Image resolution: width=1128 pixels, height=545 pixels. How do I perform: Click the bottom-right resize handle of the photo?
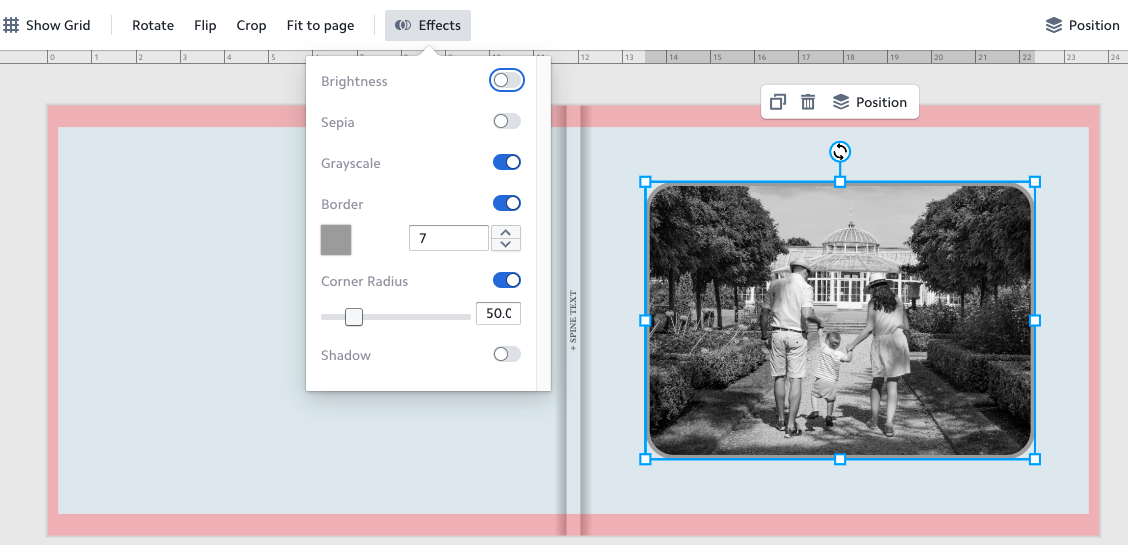click(x=1035, y=459)
